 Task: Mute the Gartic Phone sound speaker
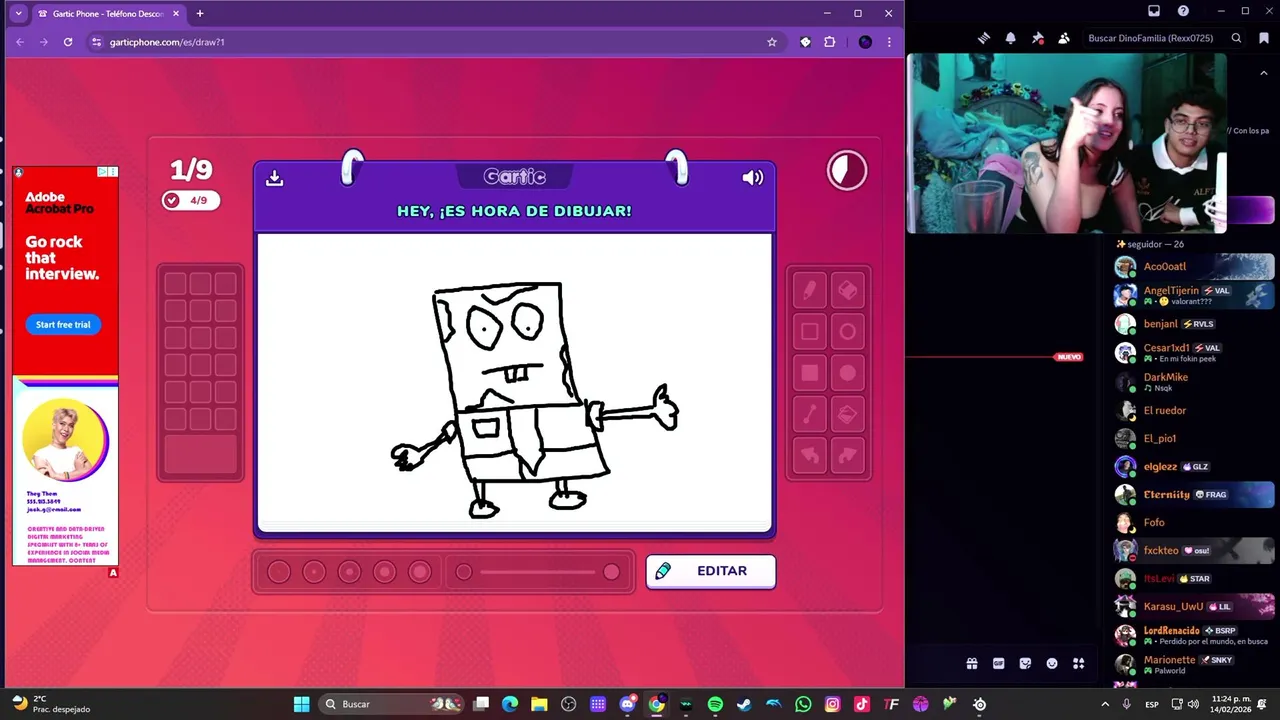pos(753,177)
